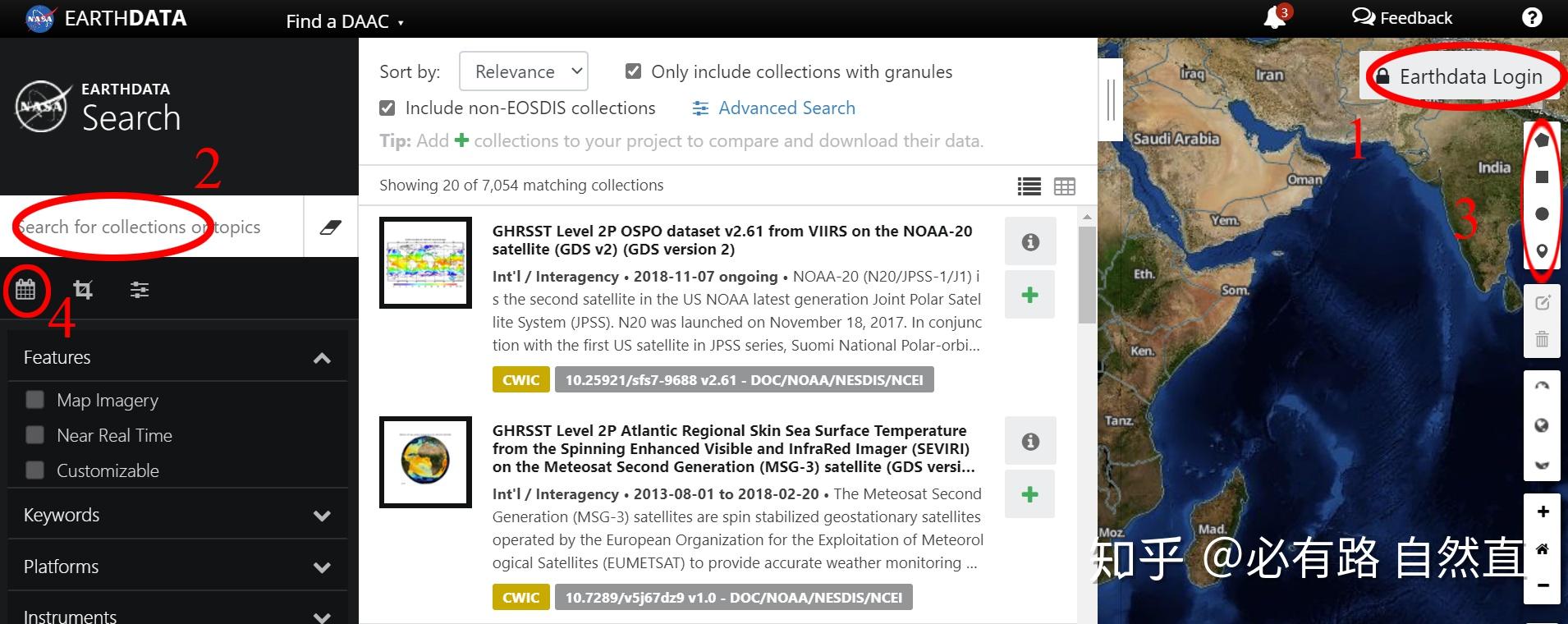Switch to grid view of collections
Viewport: 1568px width, 624px height.
(x=1064, y=186)
